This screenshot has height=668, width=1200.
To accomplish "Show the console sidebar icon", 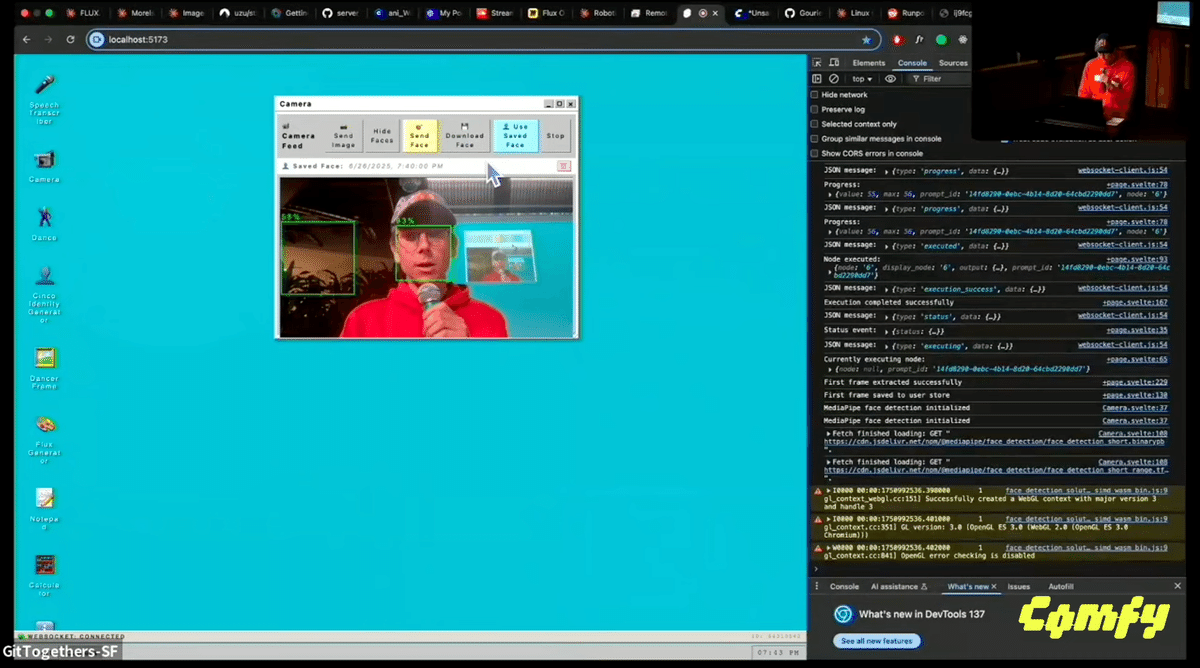I will point(817,79).
